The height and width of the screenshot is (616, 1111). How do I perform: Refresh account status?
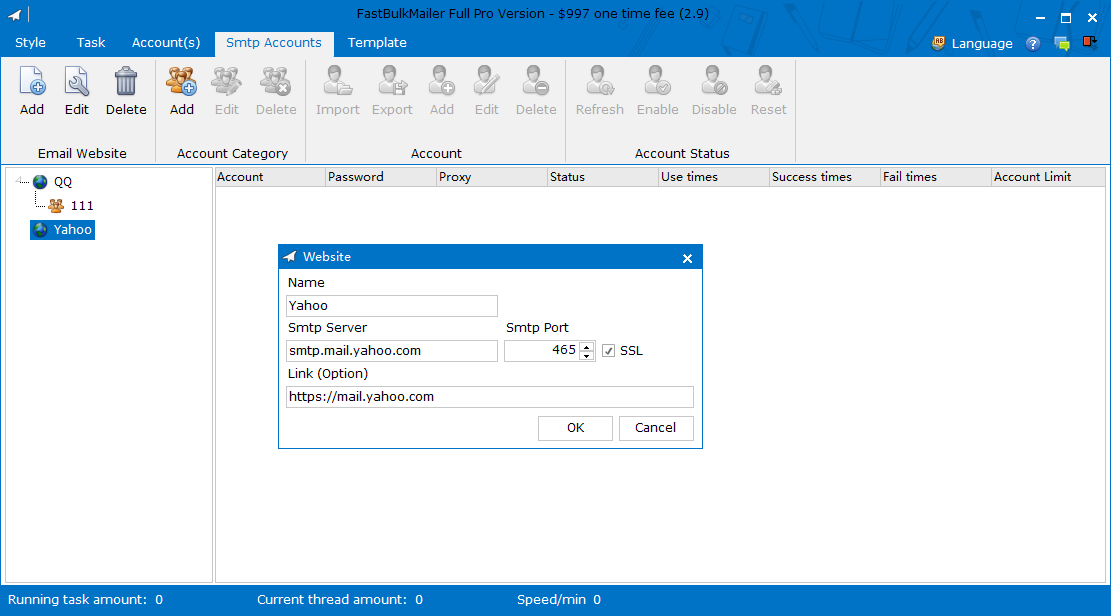pyautogui.click(x=599, y=91)
